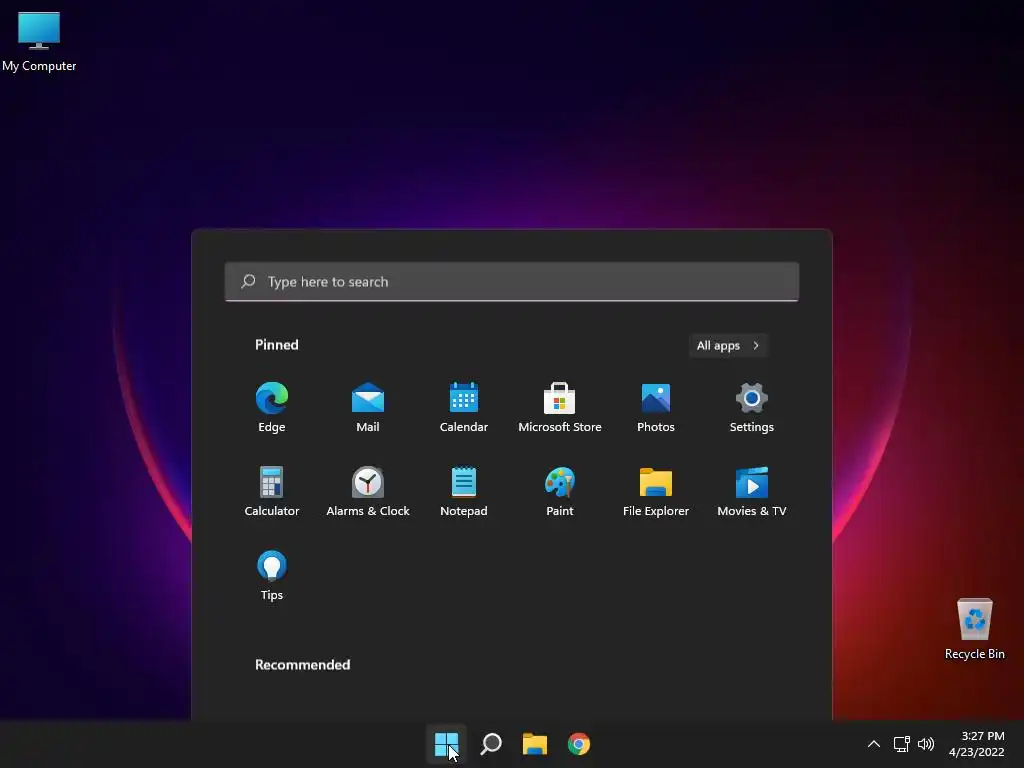This screenshot has height=768, width=1024.
Task: Open Settings from pinned apps
Action: pos(752,408)
